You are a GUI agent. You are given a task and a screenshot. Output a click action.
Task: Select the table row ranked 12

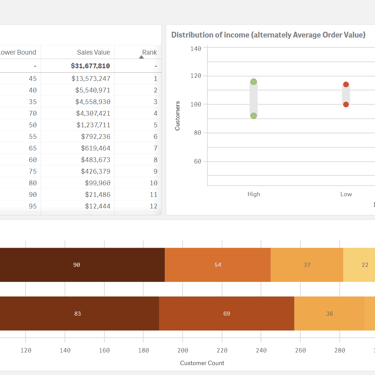(x=80, y=206)
